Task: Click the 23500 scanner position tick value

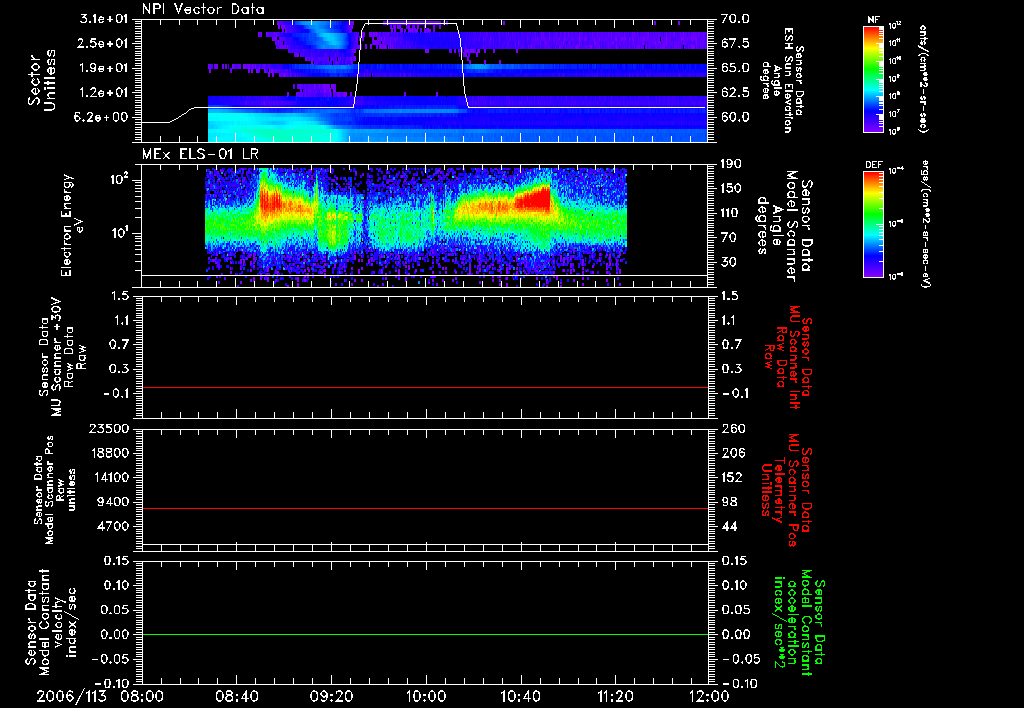Action: pos(110,428)
